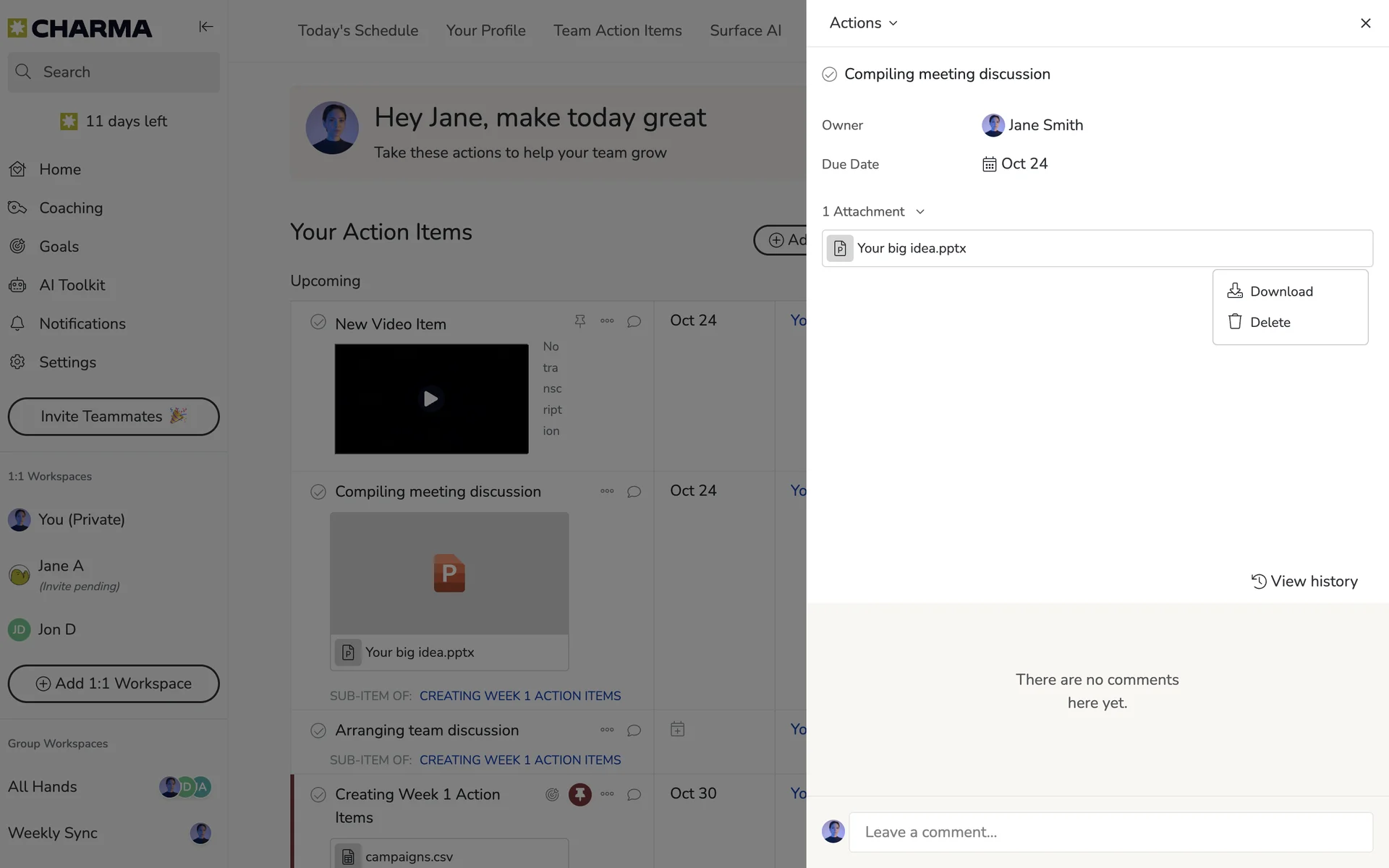Choose Delete from attachment menu
Image resolution: width=1389 pixels, height=868 pixels.
point(1270,323)
